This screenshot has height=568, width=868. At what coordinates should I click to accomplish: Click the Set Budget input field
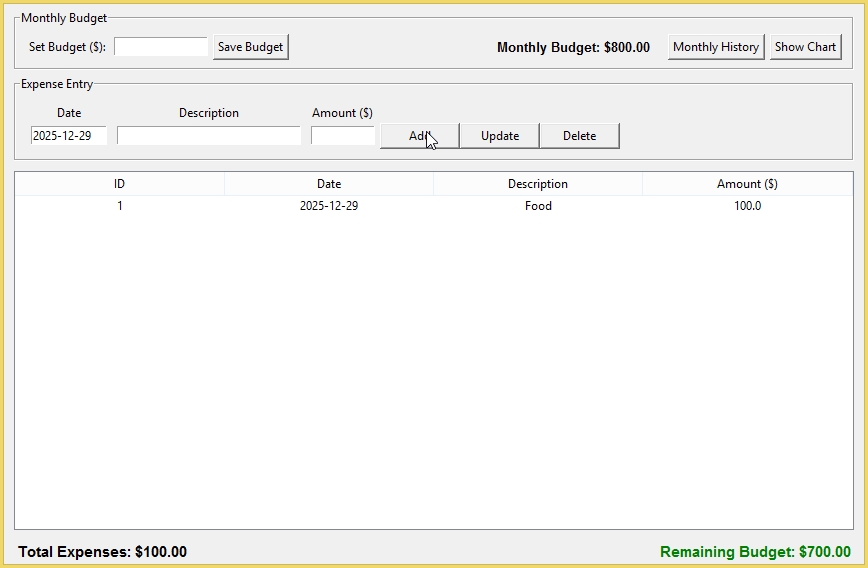[160, 47]
